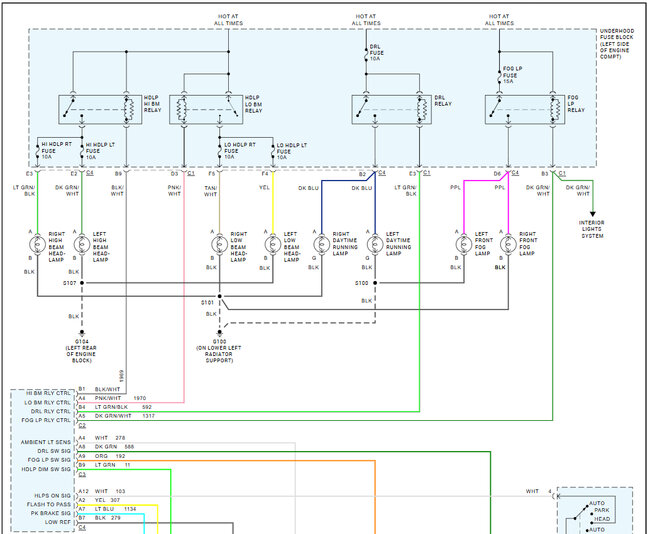Viewport: 650px width, 534px height.
Task: Select the LO BM RLY CTRL label
Action: [47, 403]
